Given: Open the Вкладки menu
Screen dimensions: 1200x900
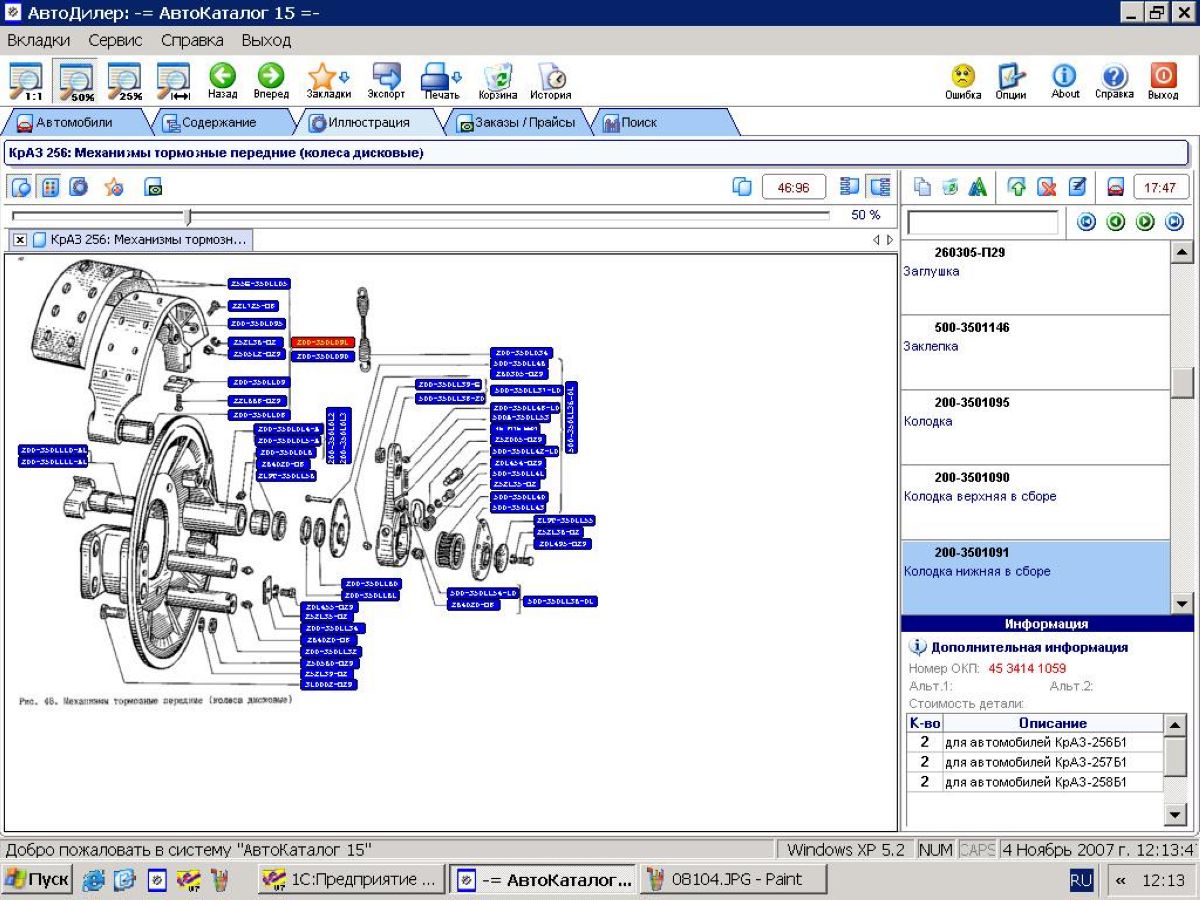Looking at the screenshot, I should 39,41.
